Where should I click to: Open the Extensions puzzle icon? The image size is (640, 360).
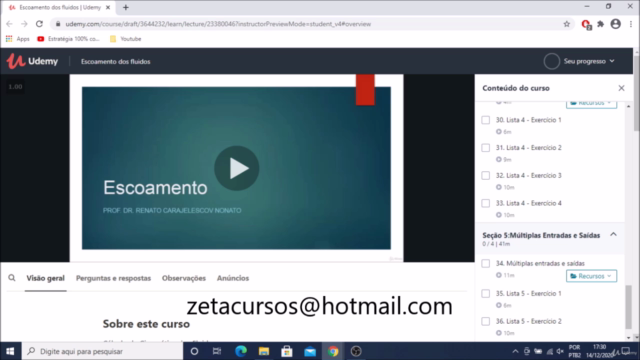tap(600, 24)
